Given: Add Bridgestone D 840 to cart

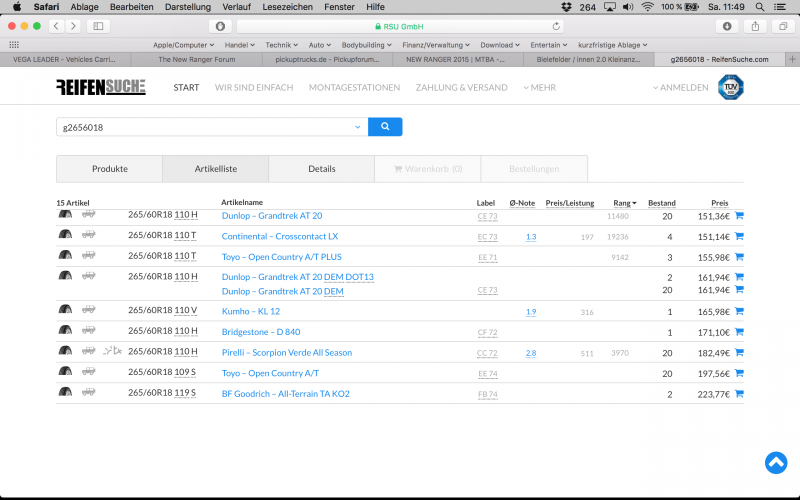Looking at the screenshot, I should 739,332.
